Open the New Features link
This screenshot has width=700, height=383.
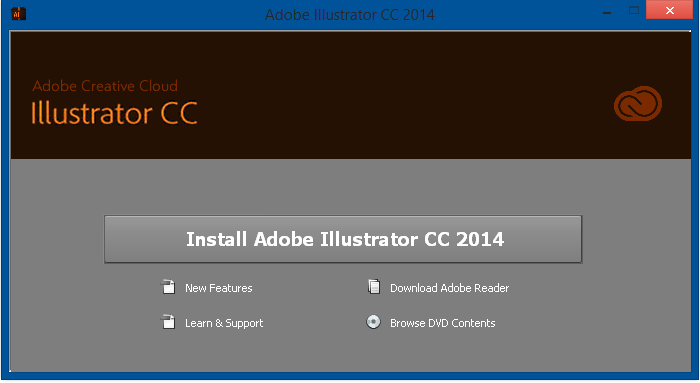point(219,288)
